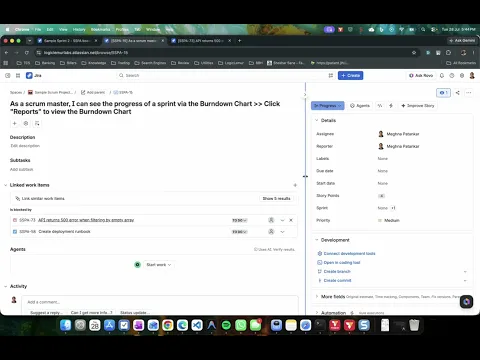Open Chrome tab search dropdown arrow

[x=30, y=41]
